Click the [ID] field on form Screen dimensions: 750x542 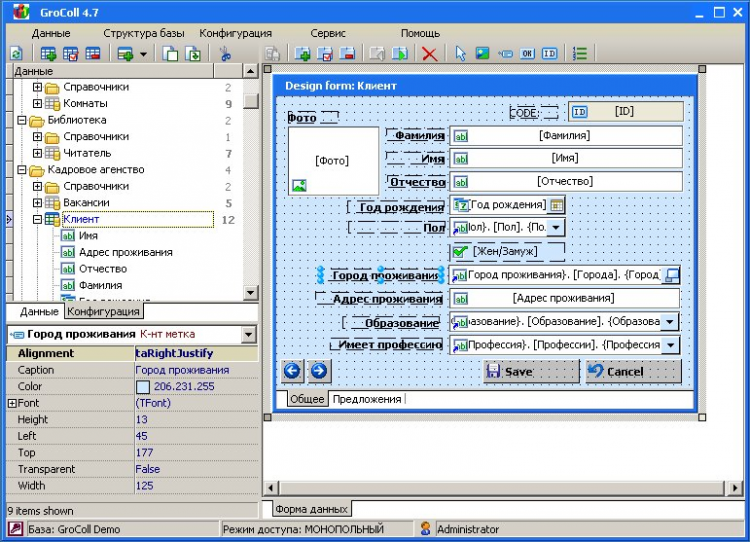click(626, 111)
